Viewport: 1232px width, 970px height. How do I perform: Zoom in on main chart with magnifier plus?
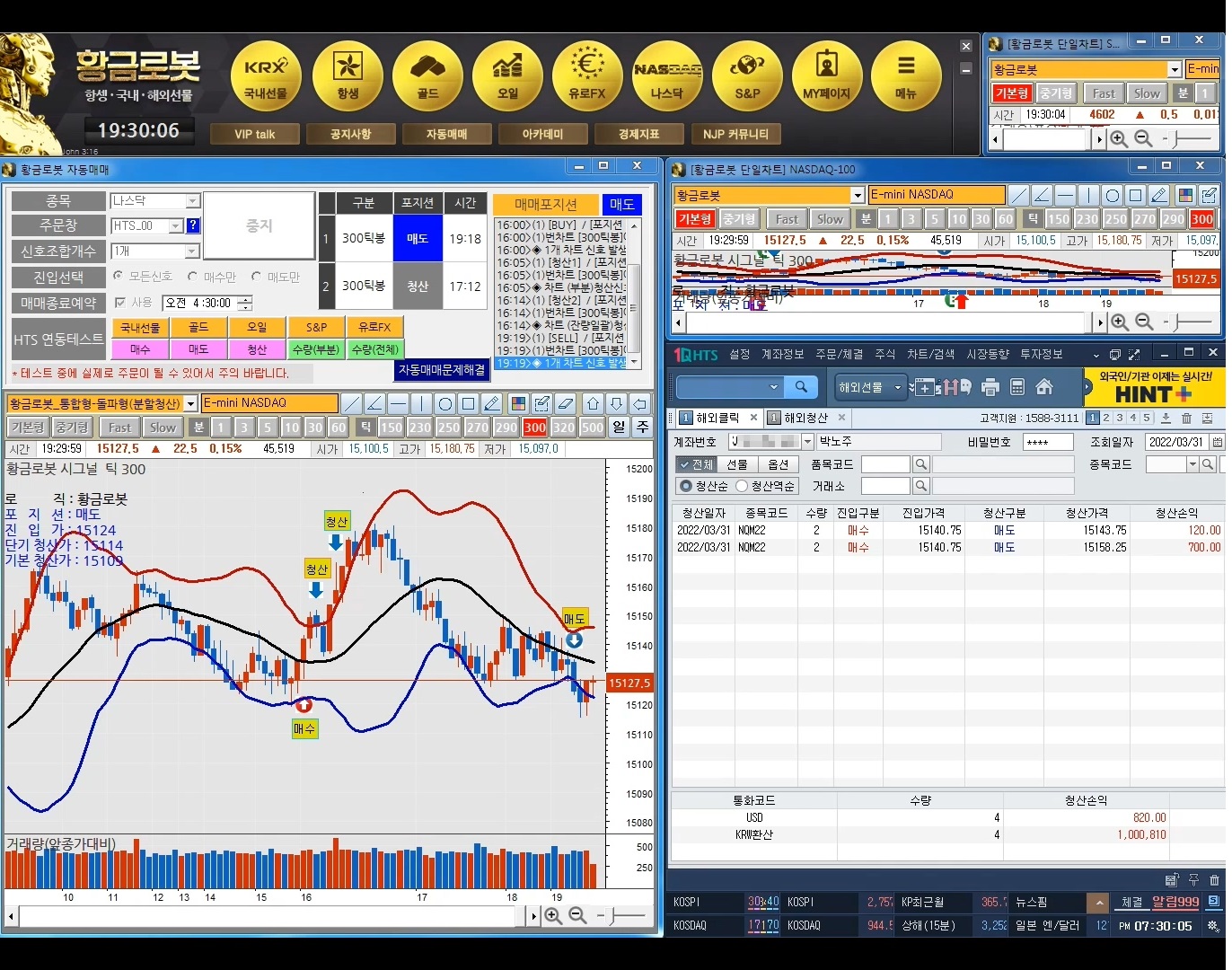pos(553,915)
